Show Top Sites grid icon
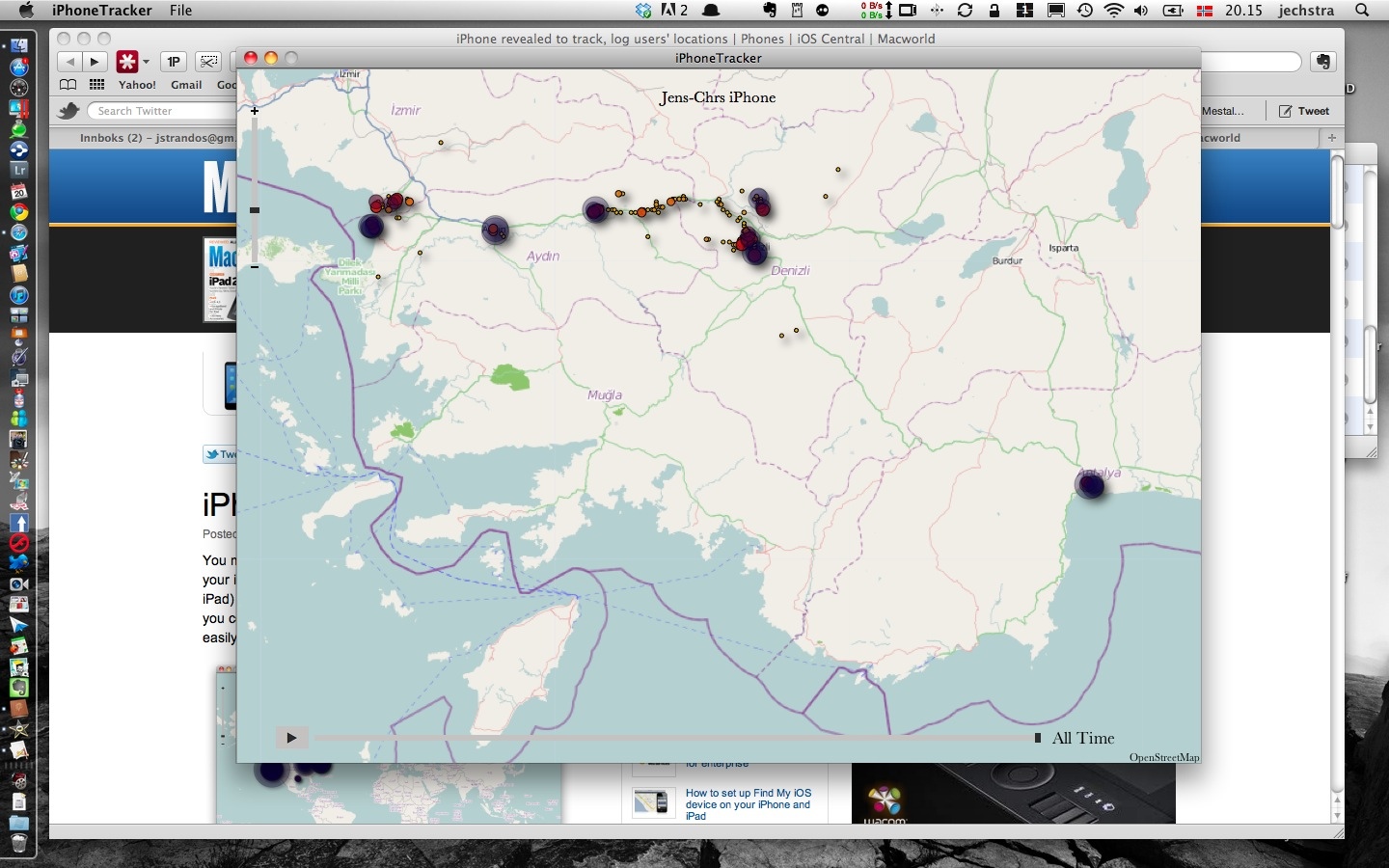Viewport: 1389px width, 868px height. point(96,85)
